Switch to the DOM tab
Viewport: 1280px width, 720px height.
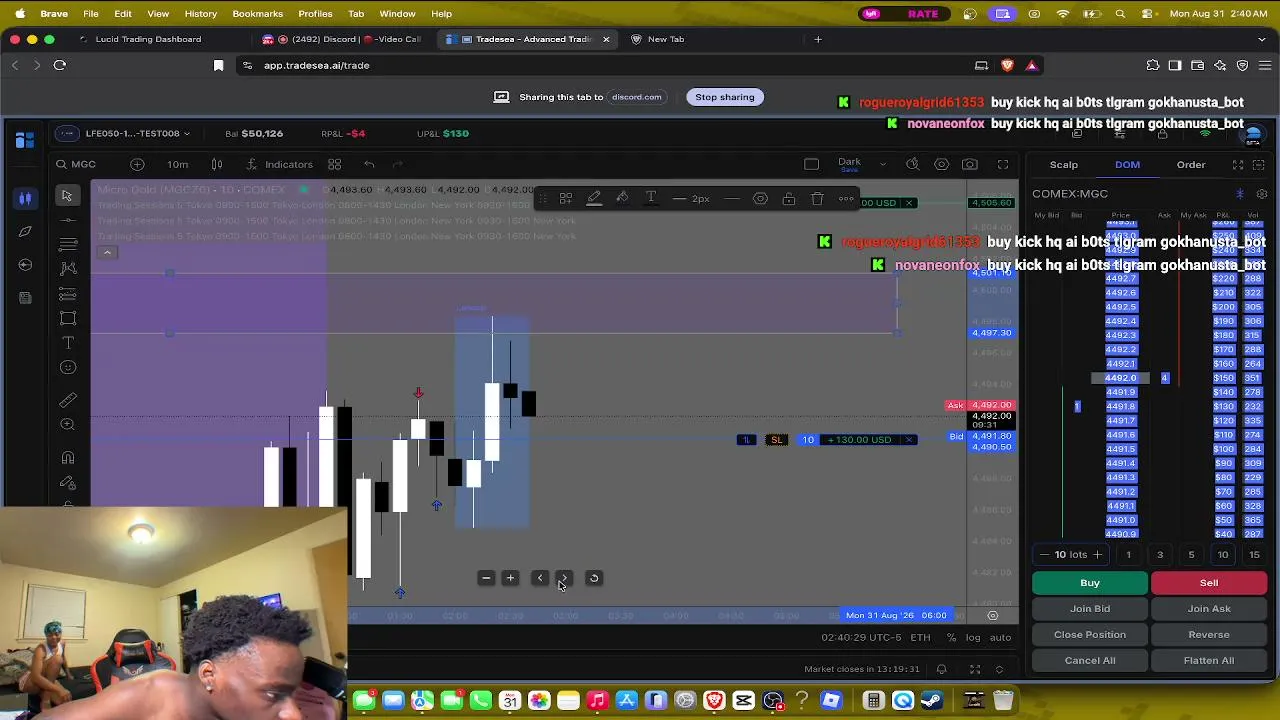click(1127, 165)
